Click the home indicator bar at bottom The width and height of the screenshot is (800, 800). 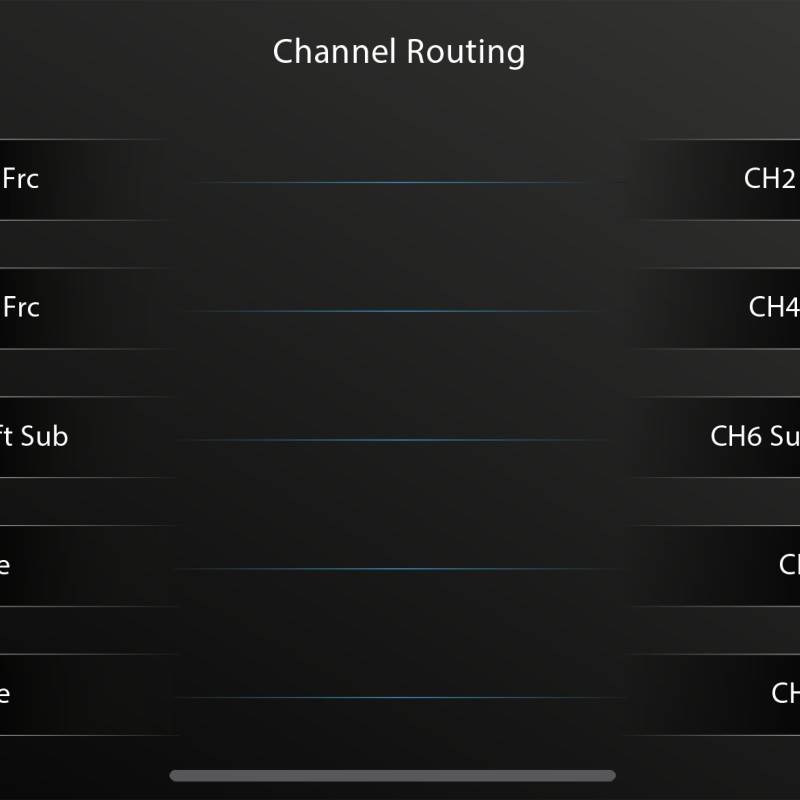(392, 775)
